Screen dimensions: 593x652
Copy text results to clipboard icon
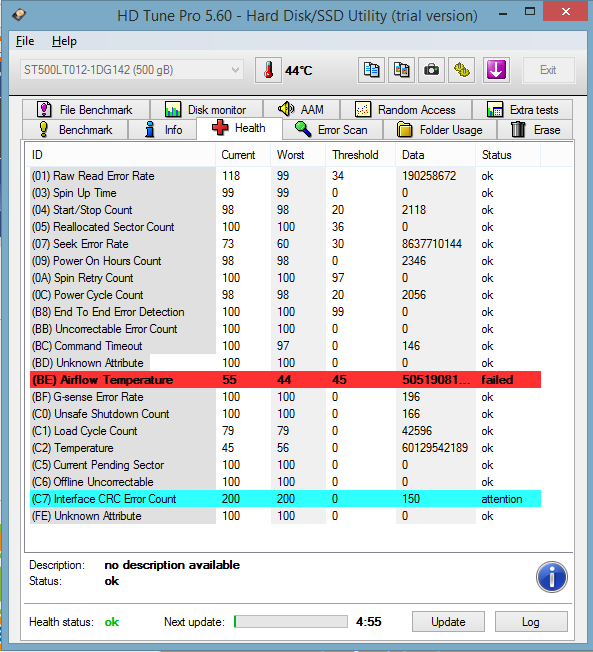pos(371,70)
